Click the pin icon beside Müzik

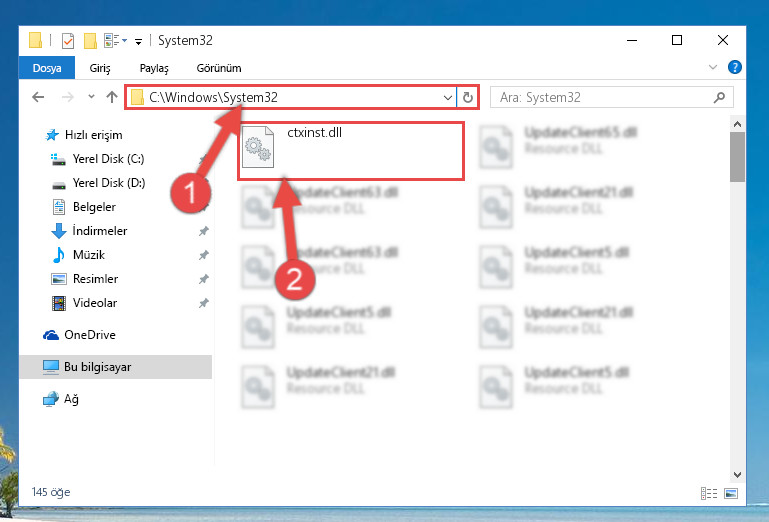(204, 255)
